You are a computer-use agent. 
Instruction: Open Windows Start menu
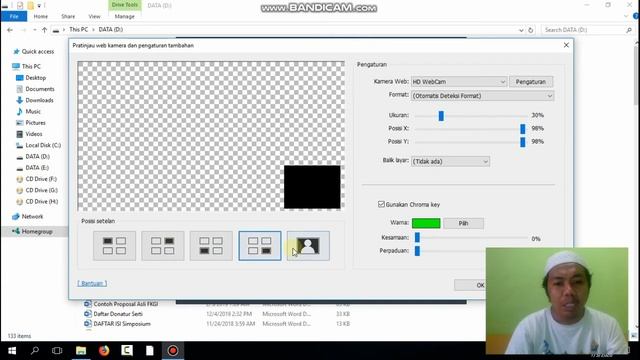pos(12,351)
